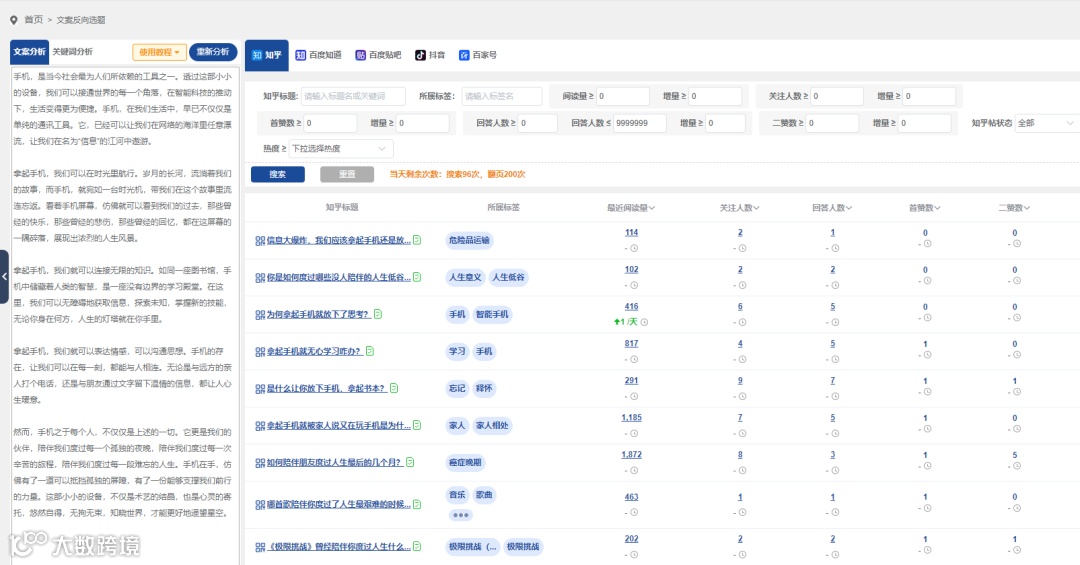1080x565 pixels.
Task: Click the clock icon under reading count 817
Action: coord(634,359)
